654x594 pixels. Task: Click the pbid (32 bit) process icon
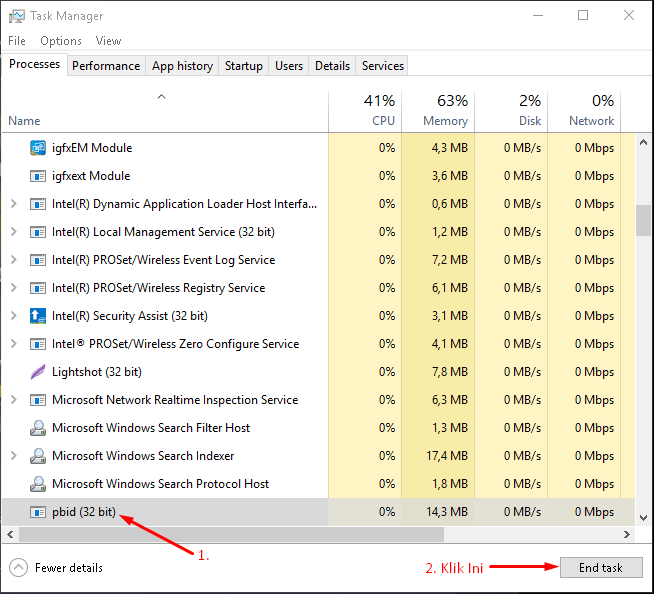tap(38, 511)
